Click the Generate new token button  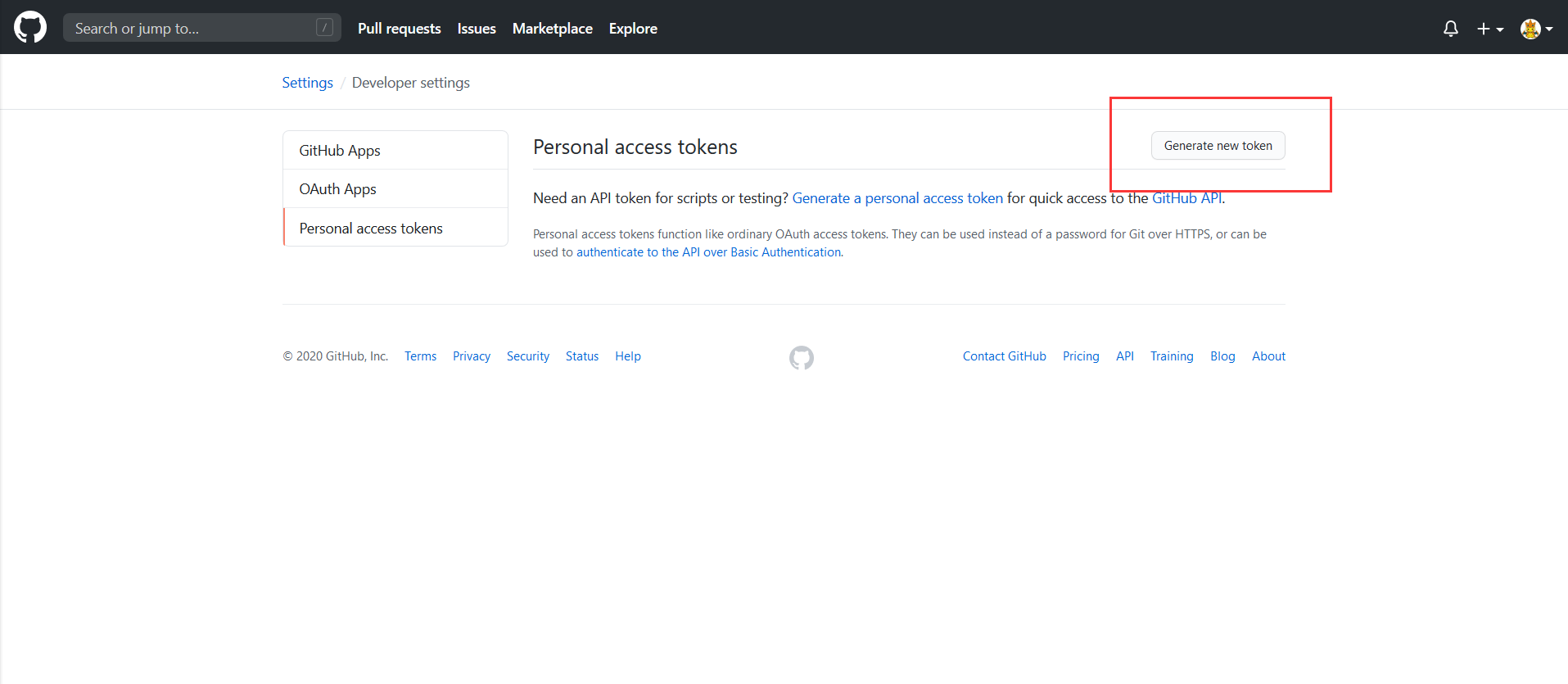click(x=1218, y=146)
